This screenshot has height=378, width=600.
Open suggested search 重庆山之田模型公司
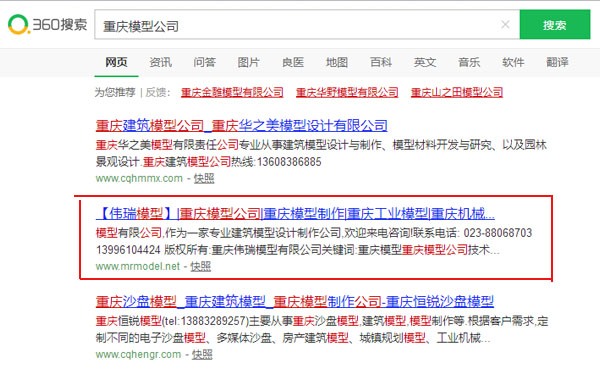457,92
